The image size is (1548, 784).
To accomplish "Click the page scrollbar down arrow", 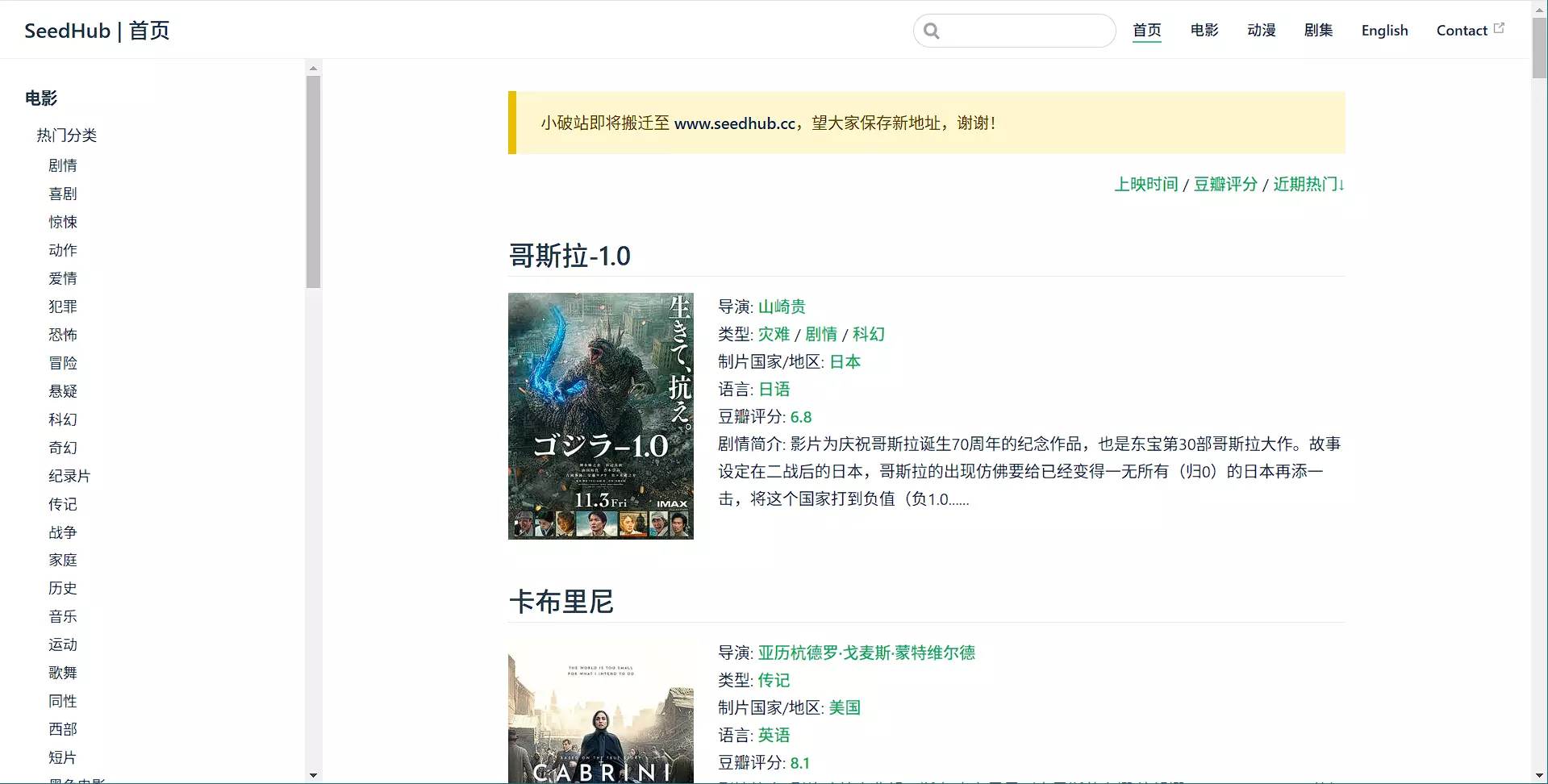I will (1539, 775).
